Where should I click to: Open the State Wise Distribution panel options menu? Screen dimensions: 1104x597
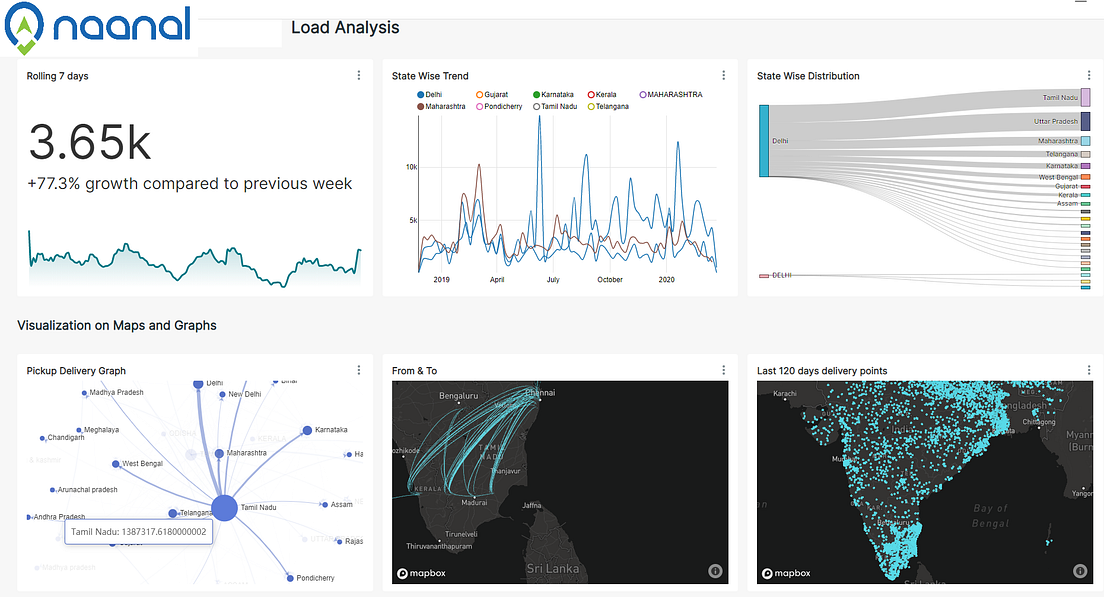[x=1088, y=75]
